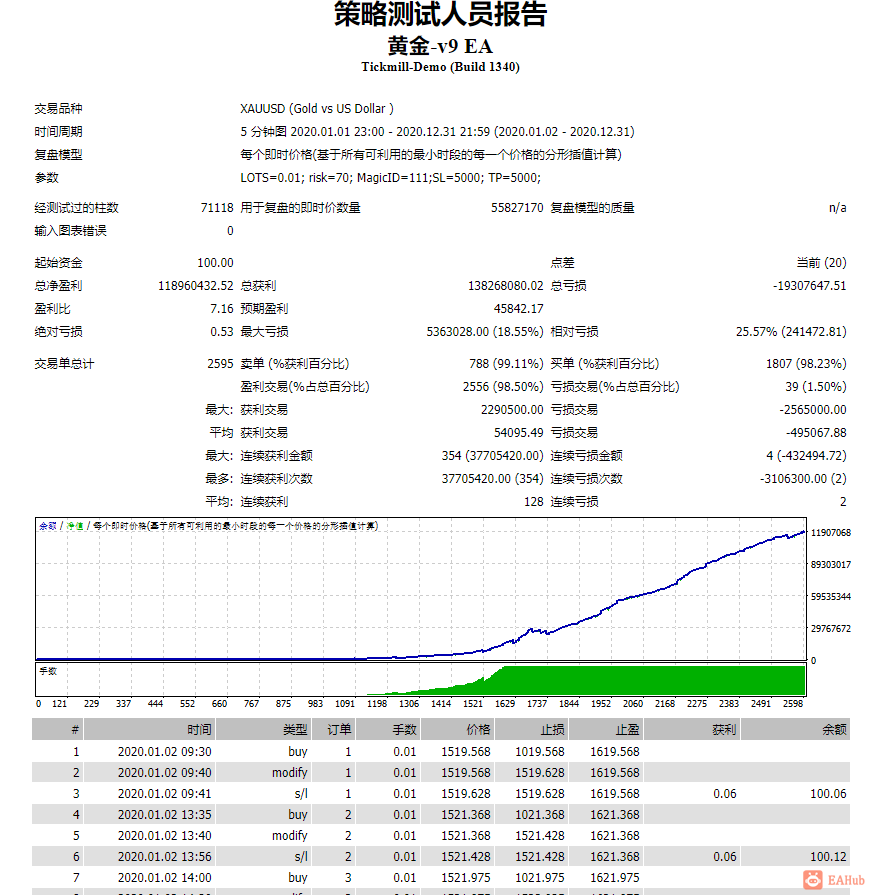The height and width of the screenshot is (895, 874).
Task: Click the modelling quality value n/a
Action: [x=837, y=208]
